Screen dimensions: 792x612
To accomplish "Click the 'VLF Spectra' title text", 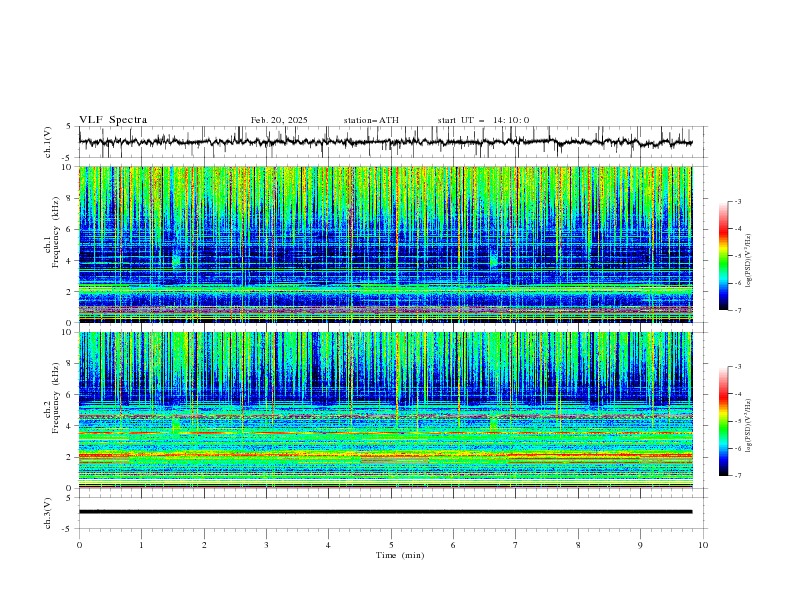I will click(x=113, y=120).
